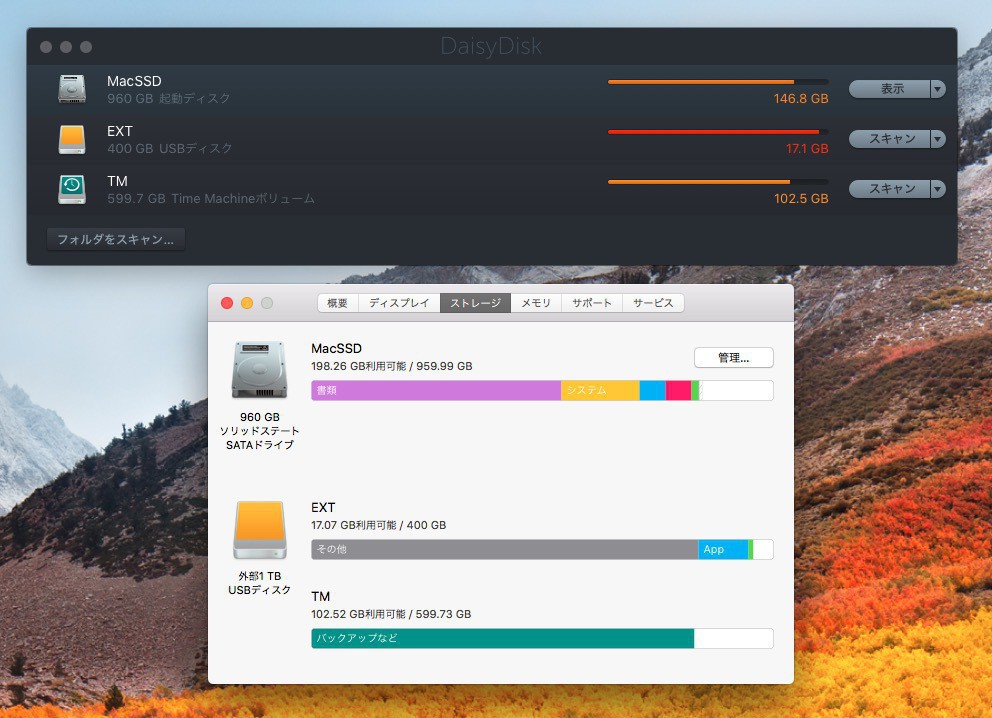Click the 960 GB hard drive icon in Storage window

tap(259, 370)
